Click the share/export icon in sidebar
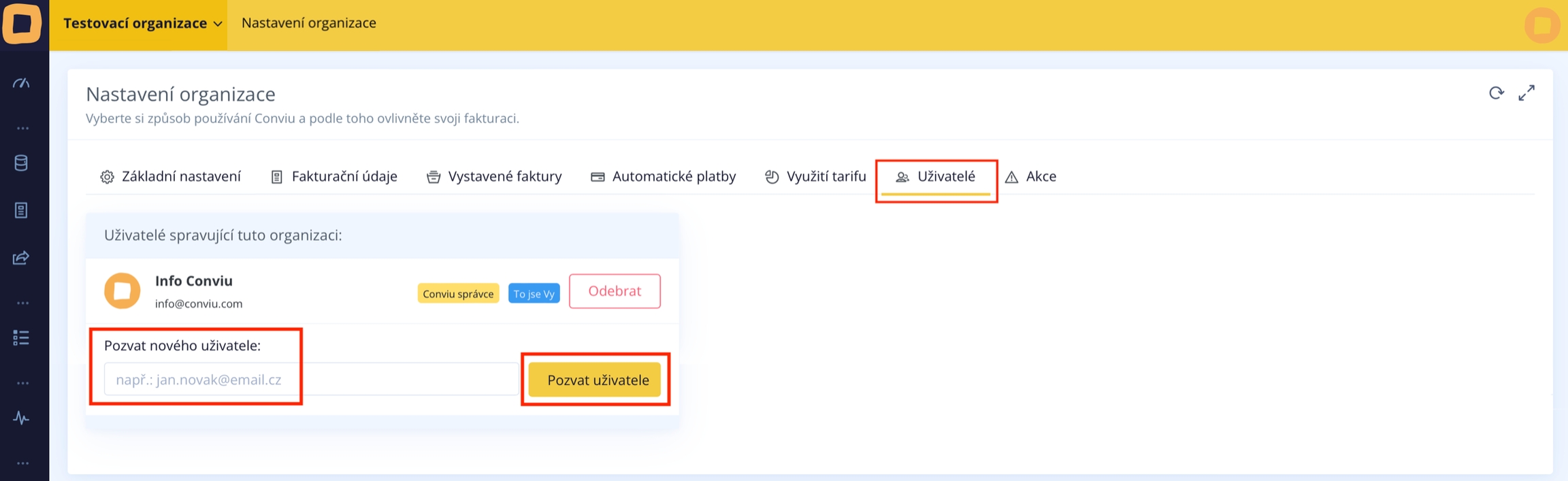Viewport: 1568px width, 481px height. pos(21,258)
